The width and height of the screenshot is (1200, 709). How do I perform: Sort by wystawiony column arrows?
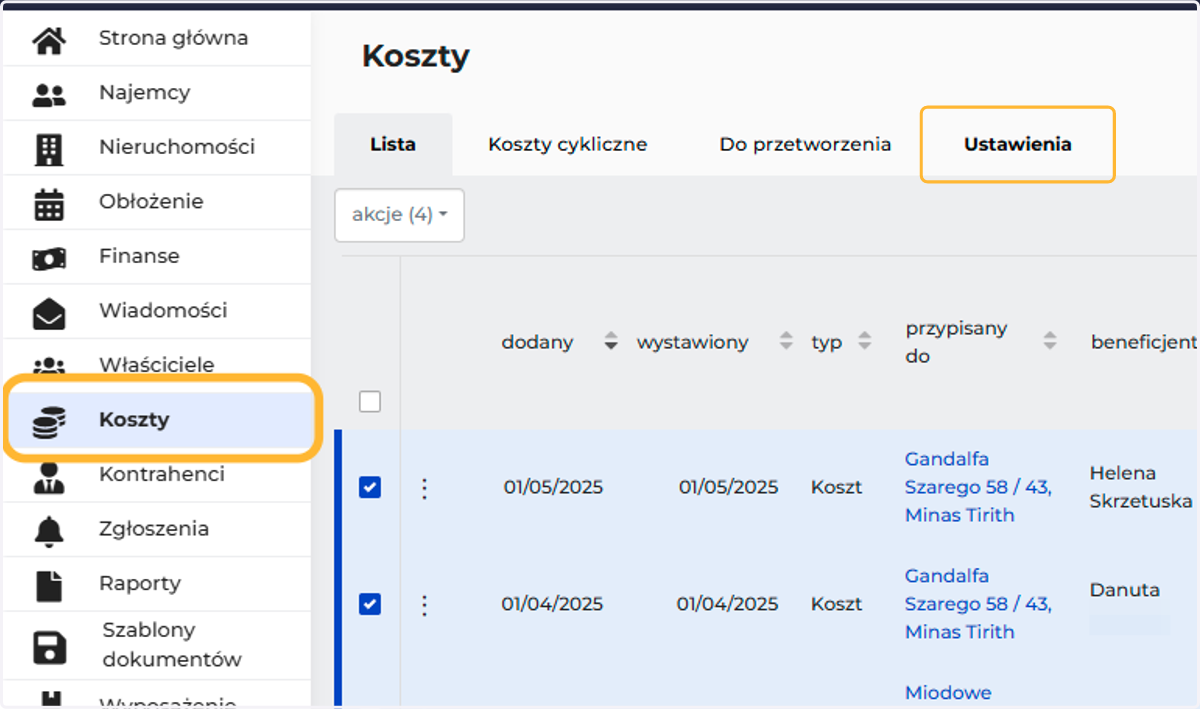[x=786, y=342]
